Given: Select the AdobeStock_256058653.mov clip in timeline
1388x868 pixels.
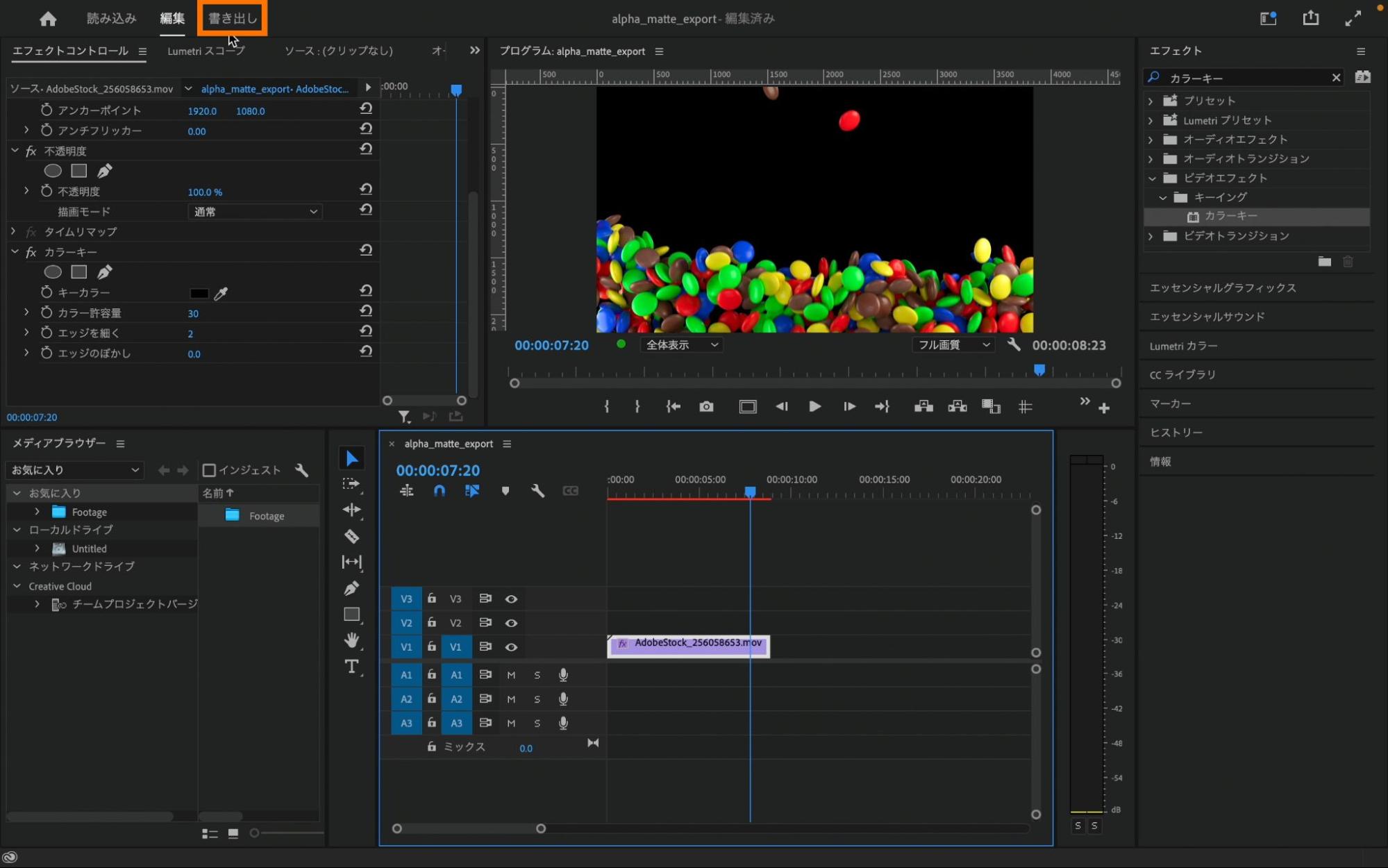Looking at the screenshot, I should pos(688,645).
